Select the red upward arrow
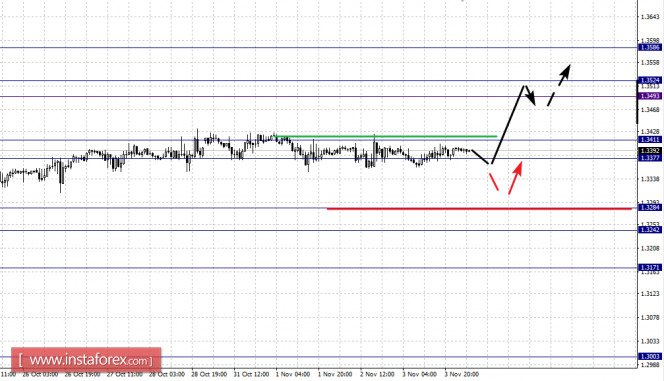 [x=515, y=177]
